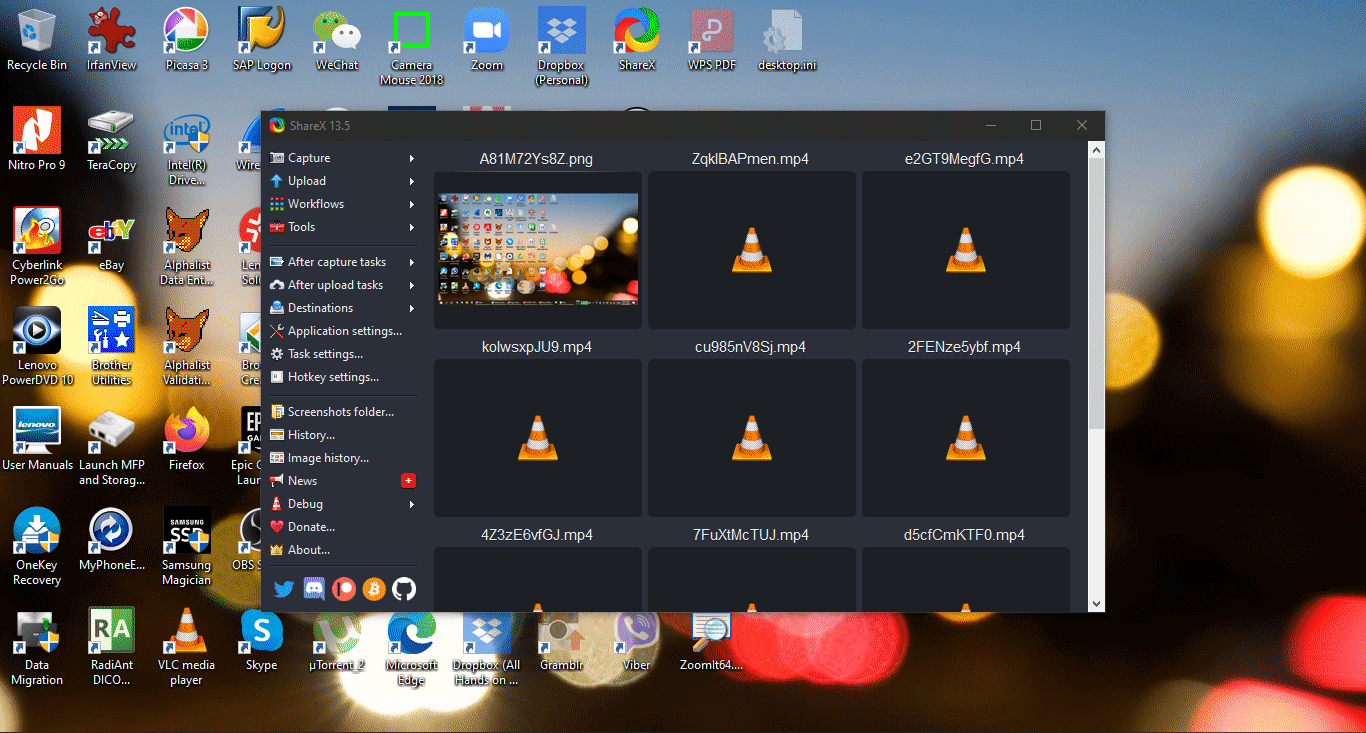Open the GitHub icon link in ShareX

coord(404,589)
